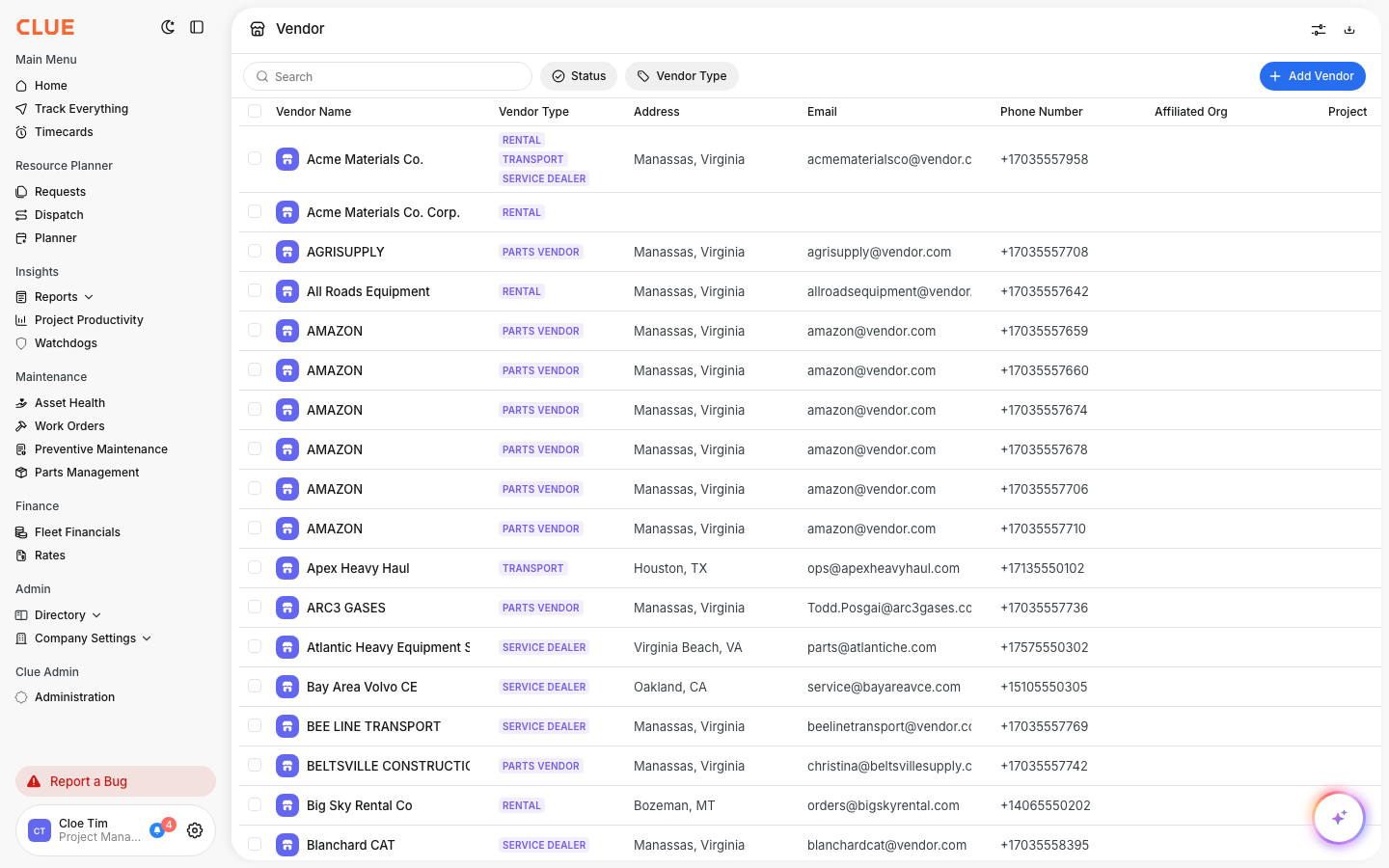Click the Dispatch icon

(21, 215)
